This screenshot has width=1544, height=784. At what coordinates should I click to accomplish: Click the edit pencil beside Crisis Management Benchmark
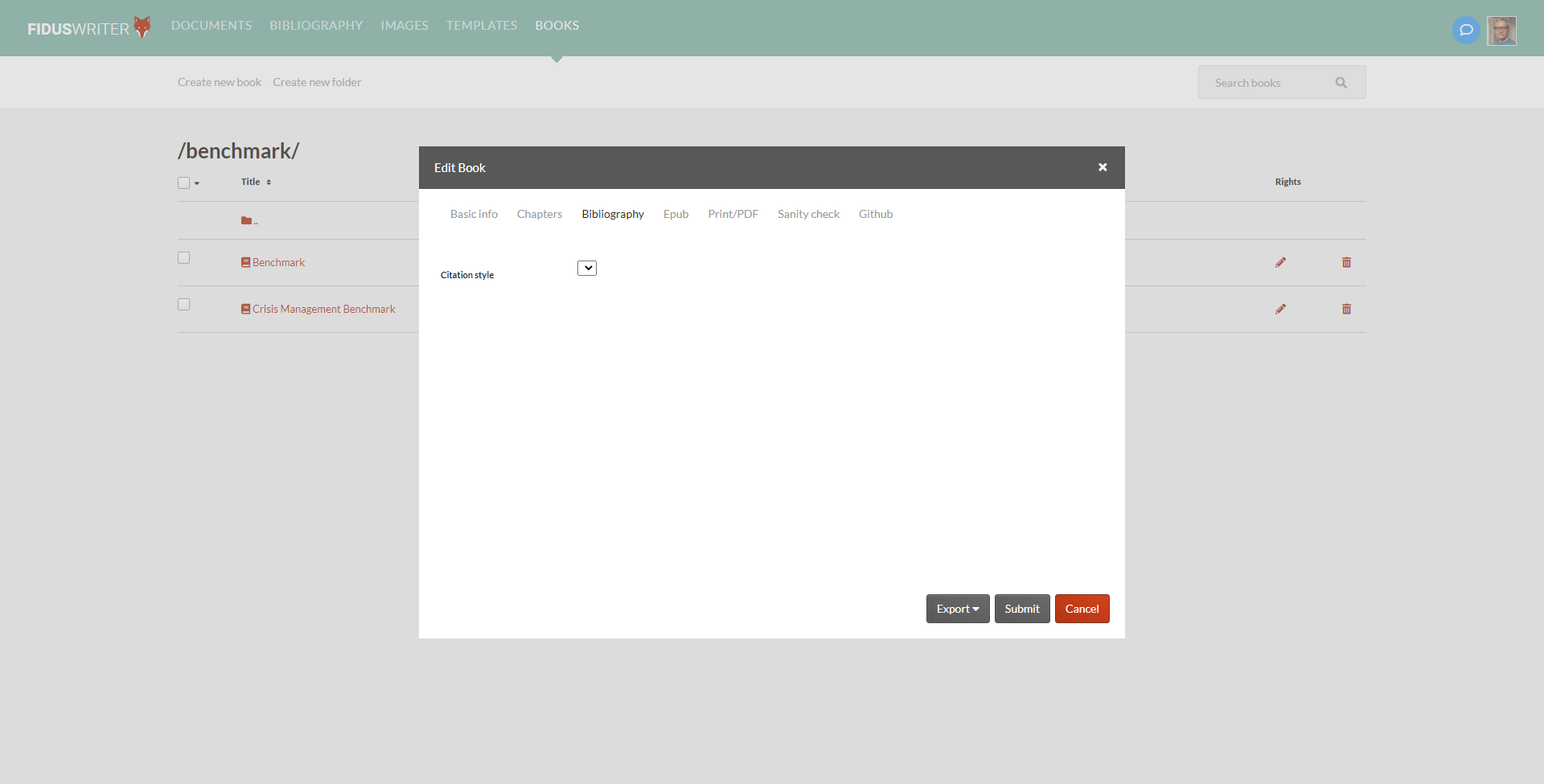1281,309
